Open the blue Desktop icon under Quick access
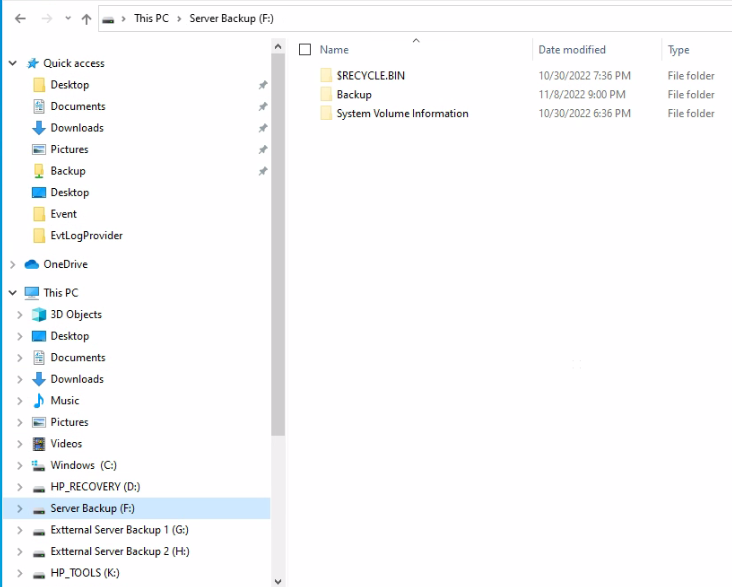 [39, 192]
